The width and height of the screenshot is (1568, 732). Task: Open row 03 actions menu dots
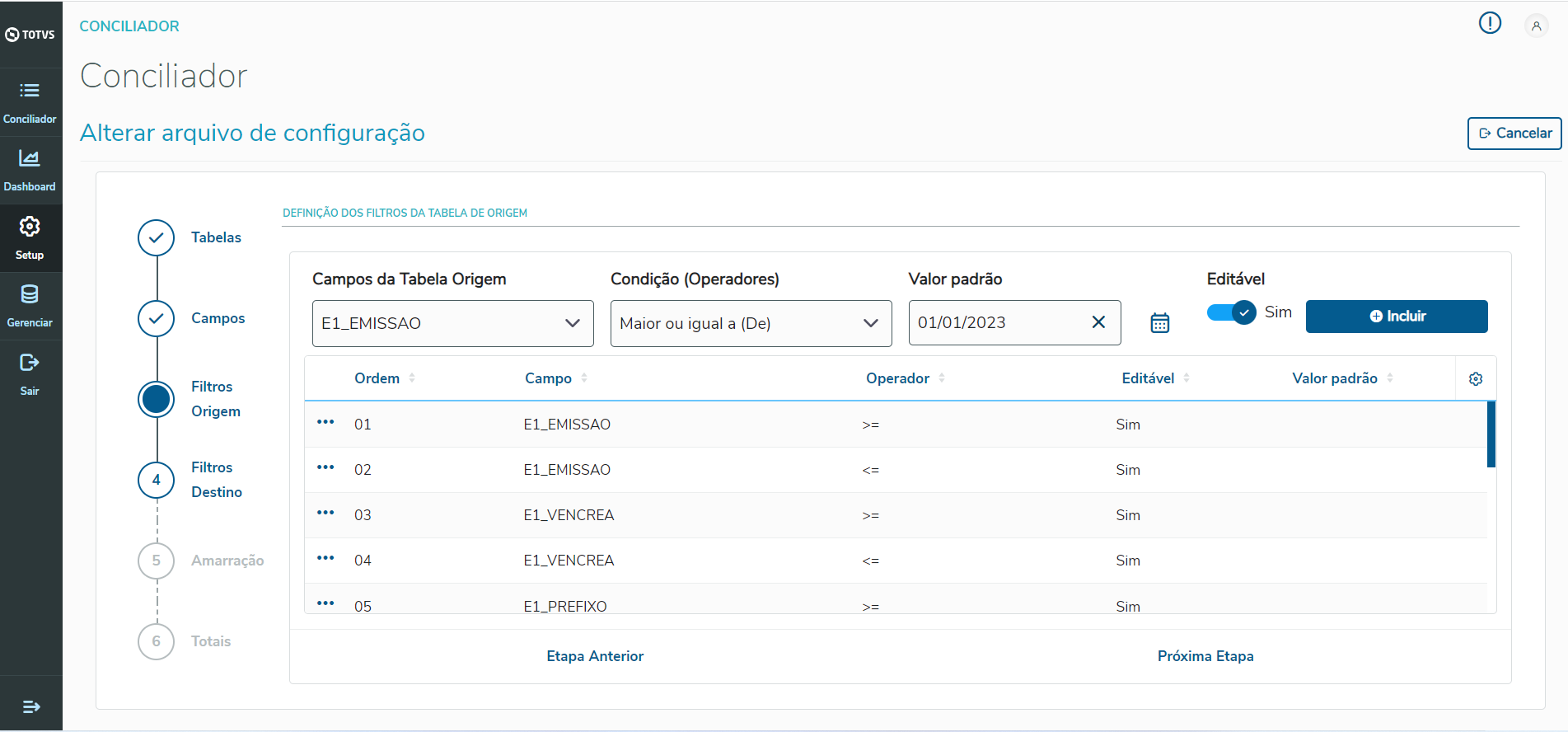325,513
